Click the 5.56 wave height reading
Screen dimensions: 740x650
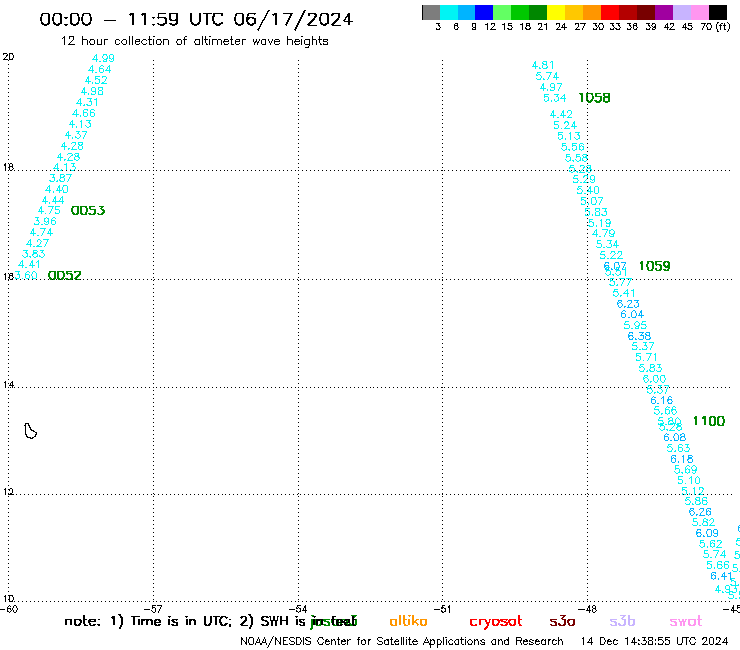point(572,147)
